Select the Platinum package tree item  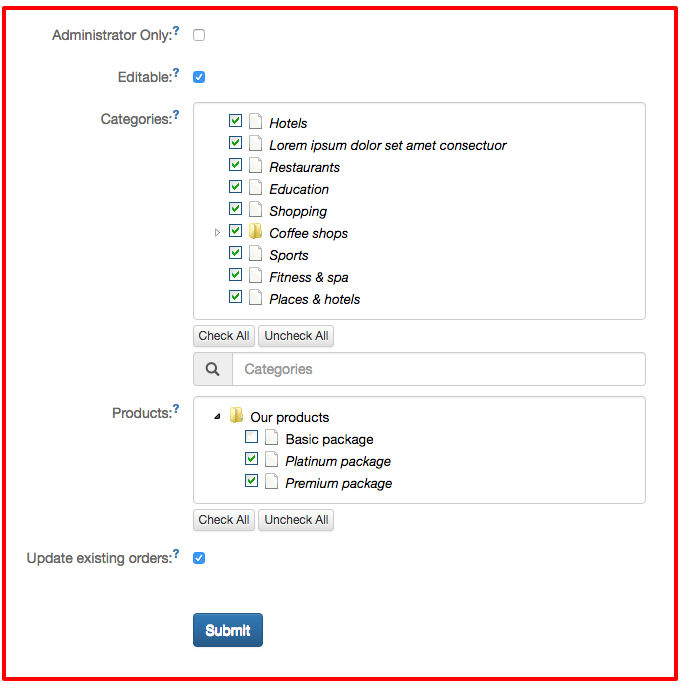pos(337,461)
